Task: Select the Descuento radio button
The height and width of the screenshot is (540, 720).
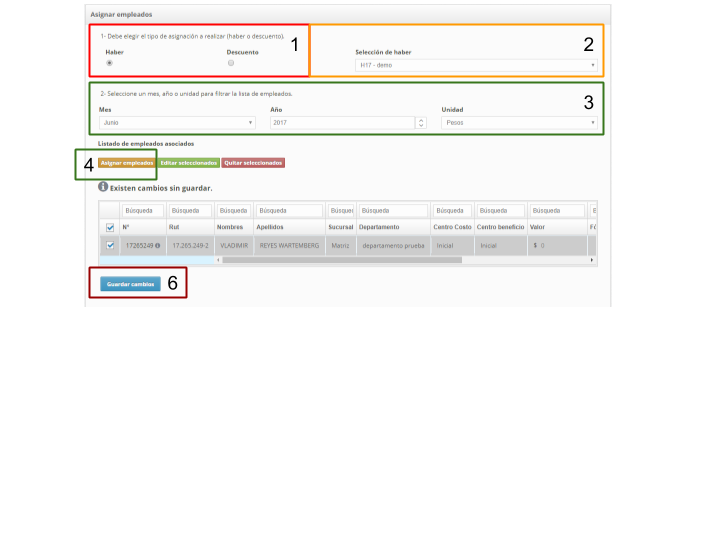Action: [x=231, y=63]
